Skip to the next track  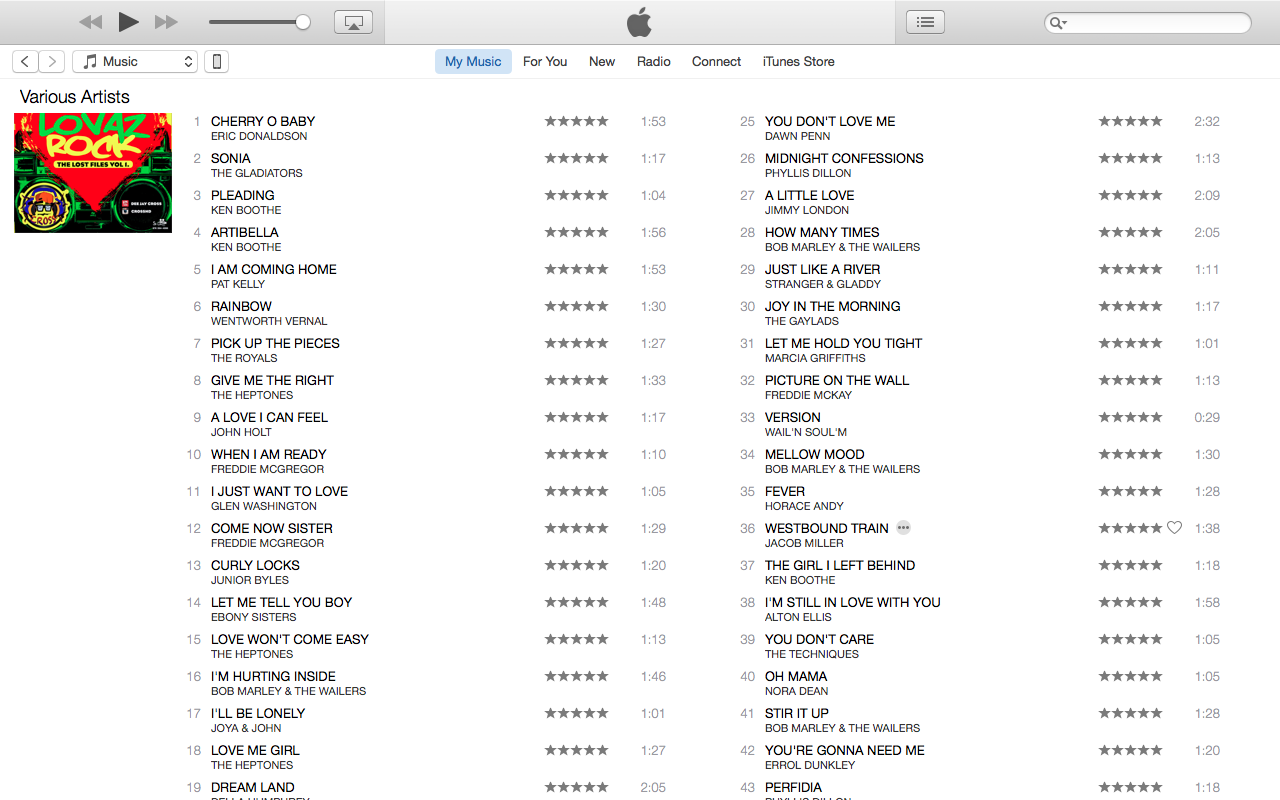[166, 22]
